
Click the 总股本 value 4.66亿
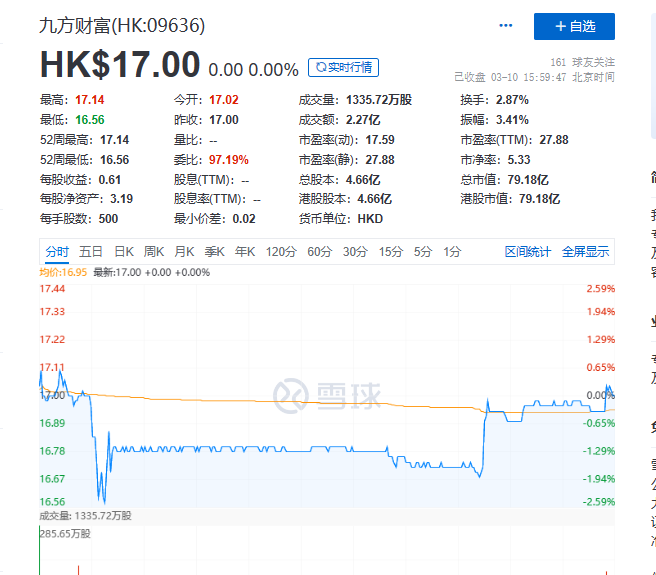363,180
